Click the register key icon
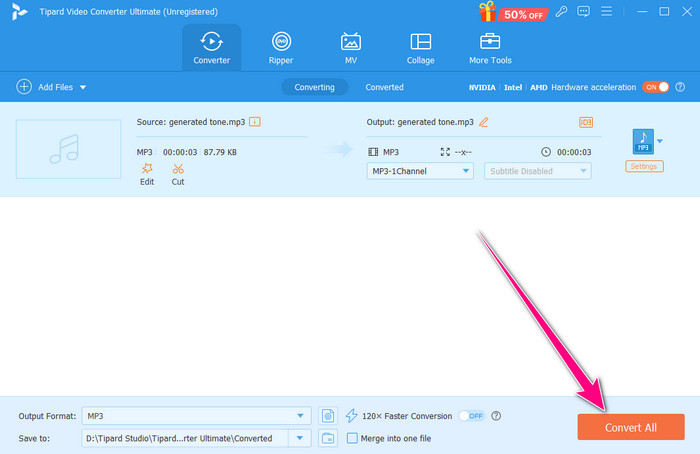The height and width of the screenshot is (454, 700). click(563, 12)
